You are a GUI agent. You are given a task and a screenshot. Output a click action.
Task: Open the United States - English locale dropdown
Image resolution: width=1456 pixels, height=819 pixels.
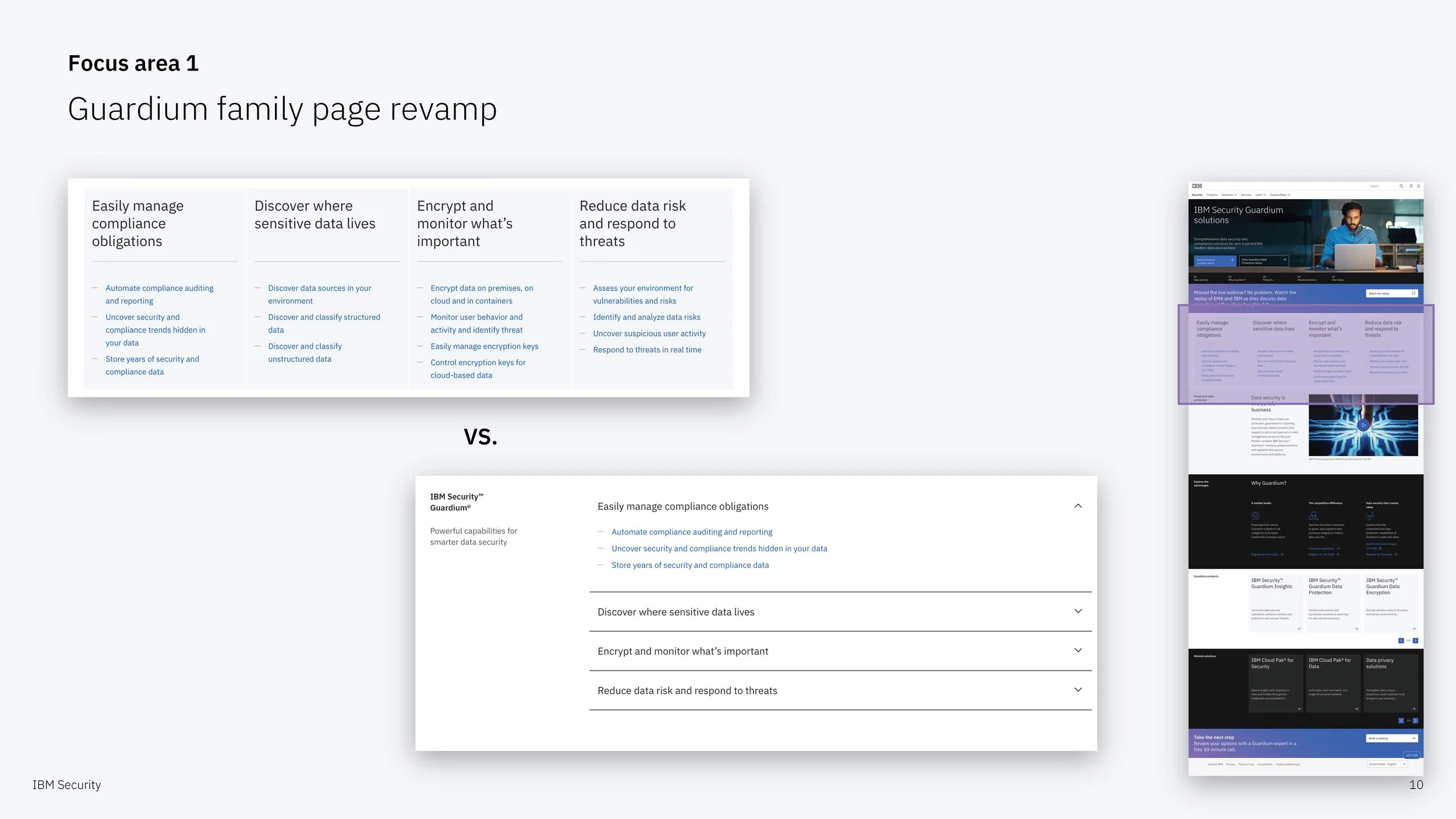click(1387, 764)
